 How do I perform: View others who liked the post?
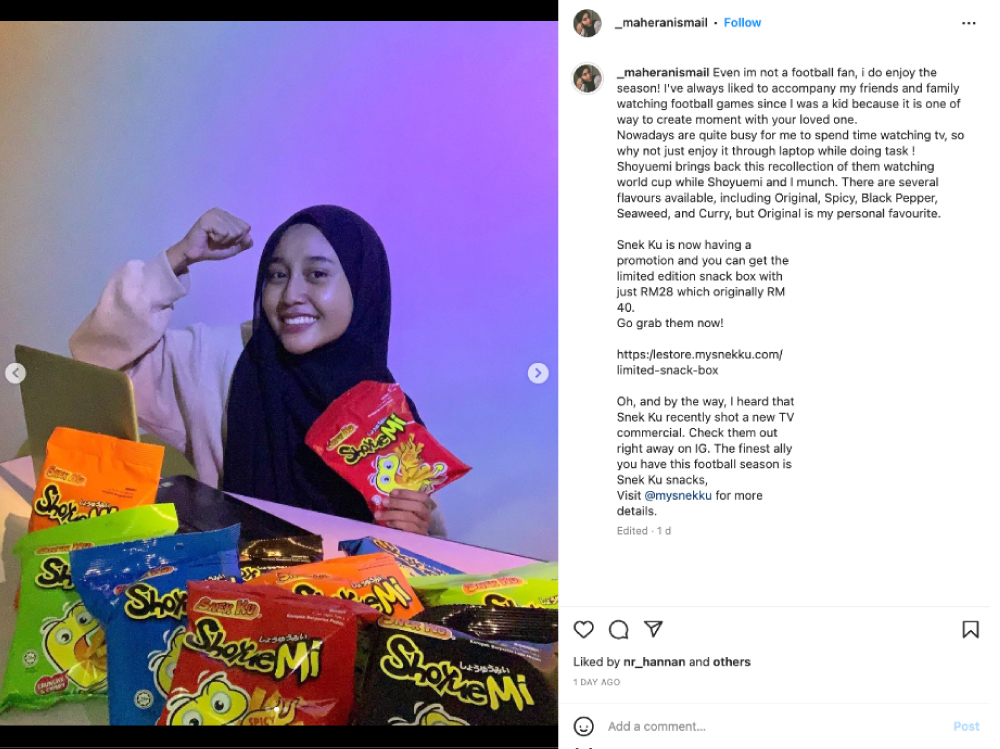pos(732,662)
